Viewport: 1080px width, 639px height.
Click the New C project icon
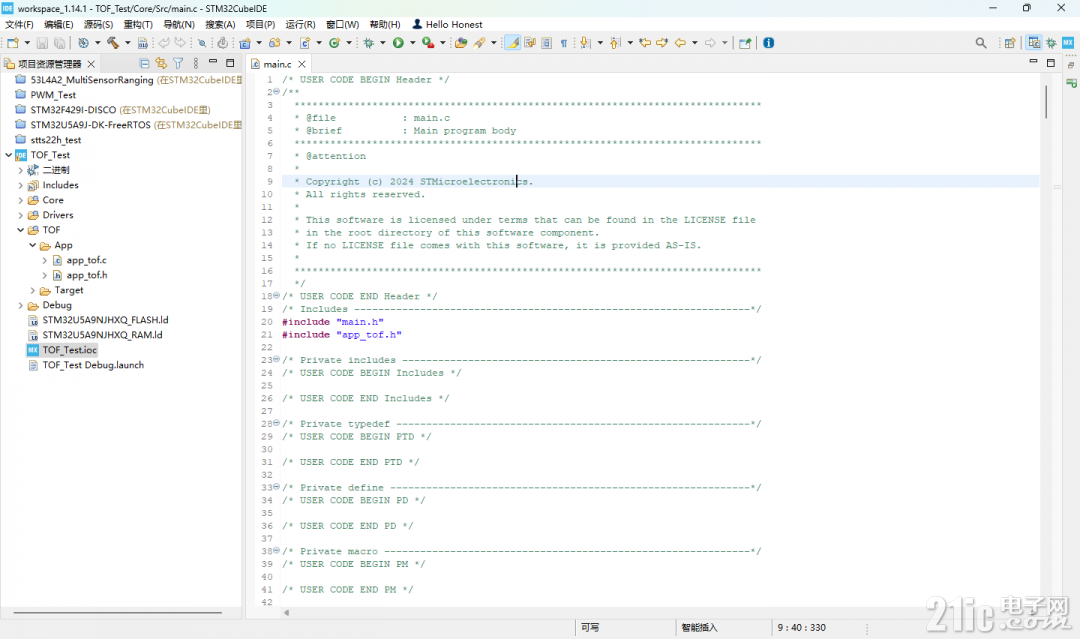(245, 43)
